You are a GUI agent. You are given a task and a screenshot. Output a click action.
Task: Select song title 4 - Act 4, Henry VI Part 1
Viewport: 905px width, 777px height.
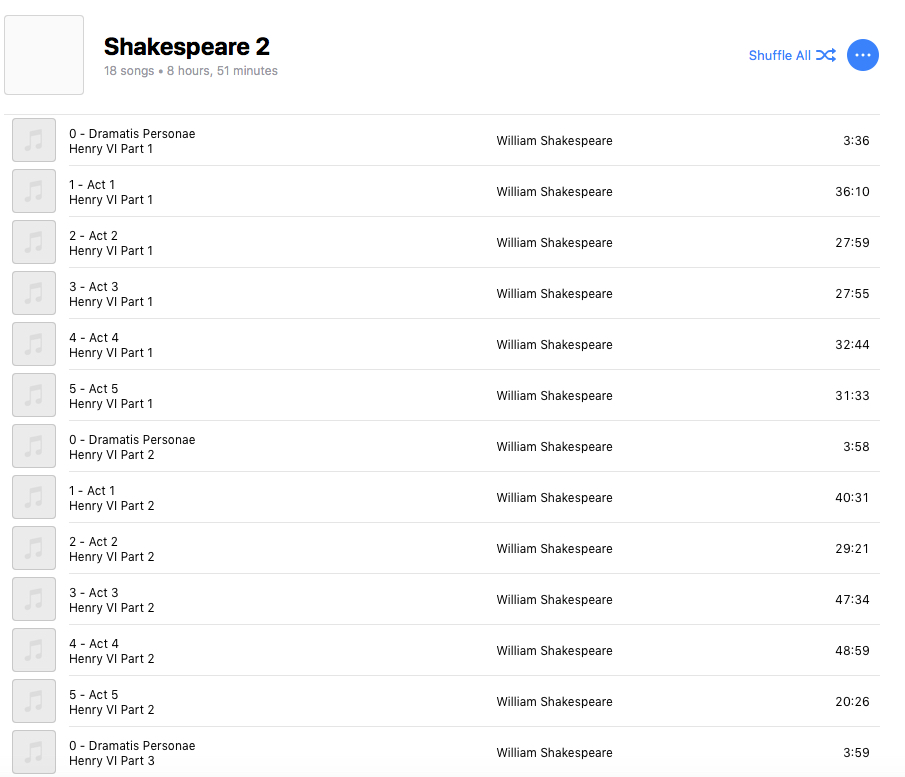pos(94,338)
